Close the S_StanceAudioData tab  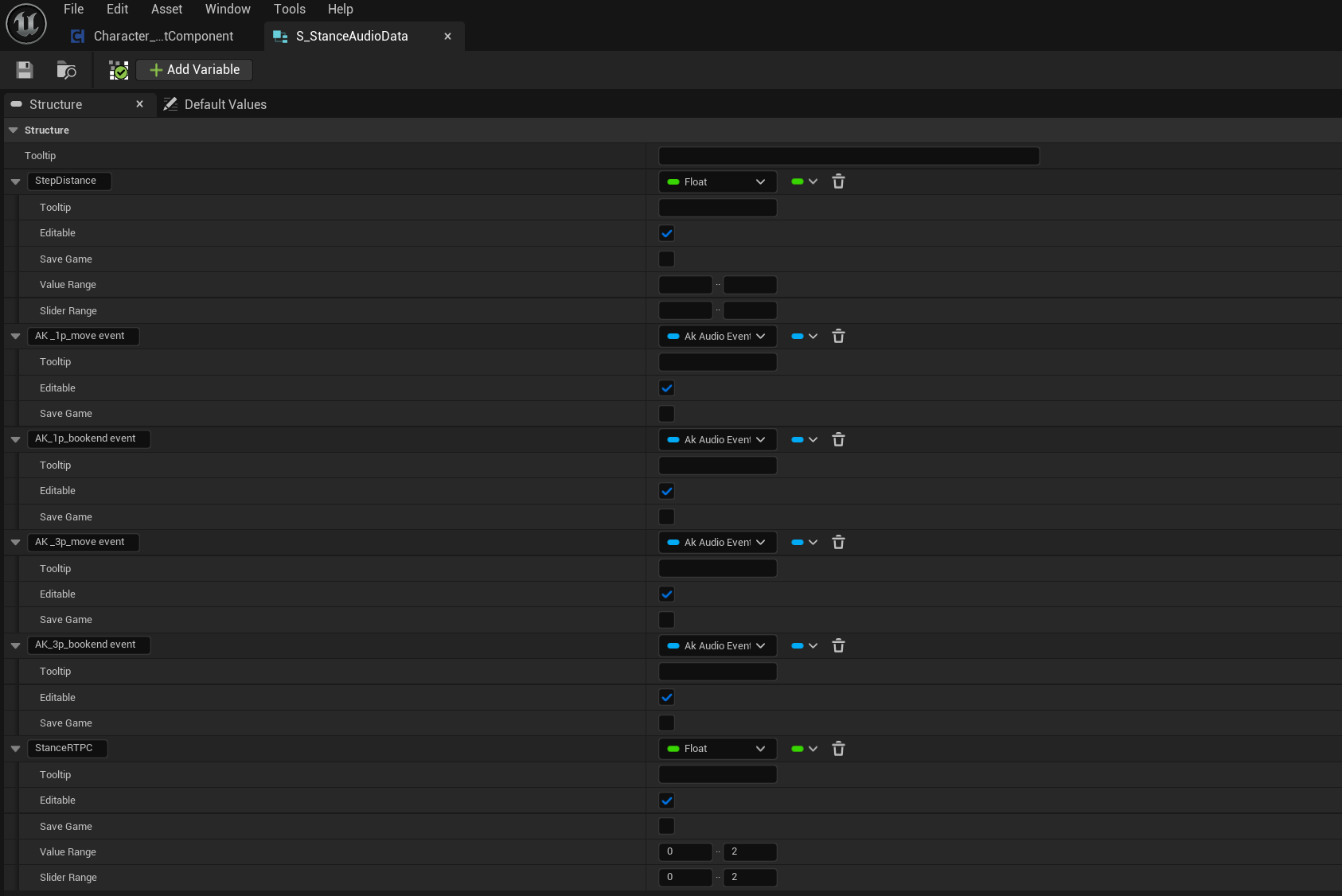(447, 36)
